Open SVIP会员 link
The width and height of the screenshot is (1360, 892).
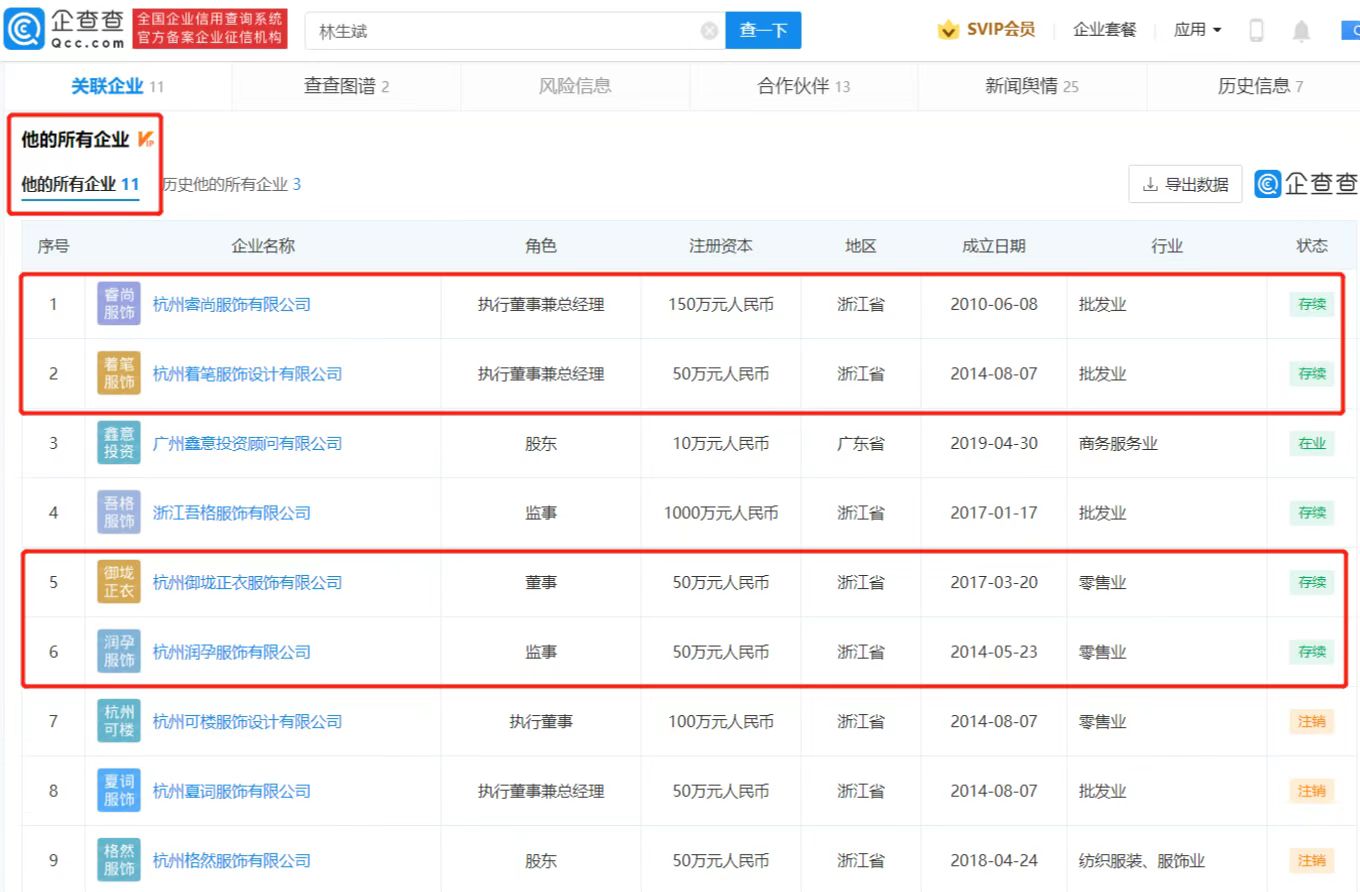pos(1000,30)
